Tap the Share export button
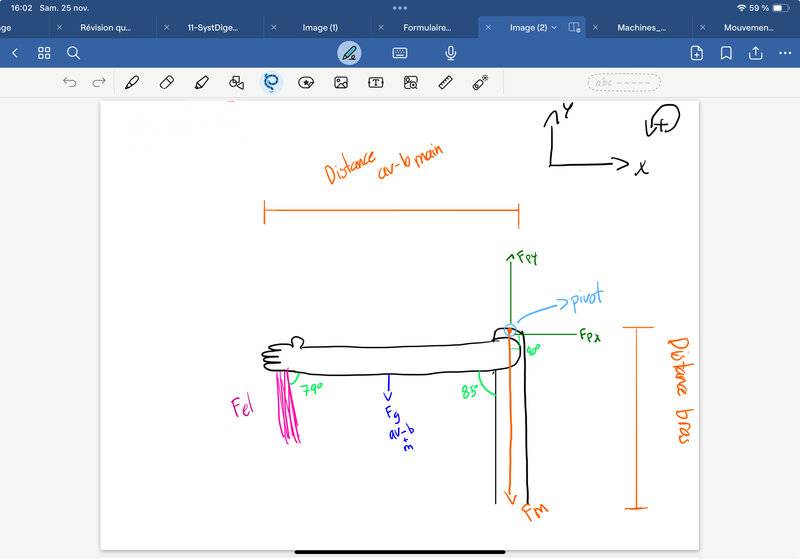The width and height of the screenshot is (800, 559). pyautogui.click(x=756, y=53)
